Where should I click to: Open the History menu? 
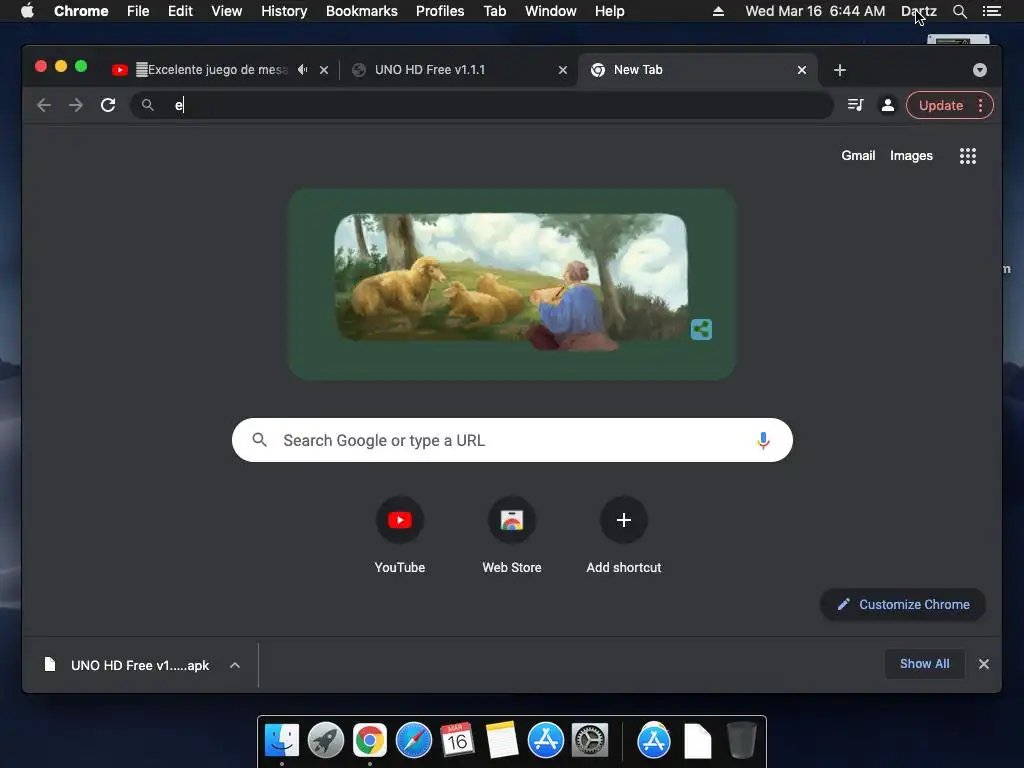coord(284,11)
